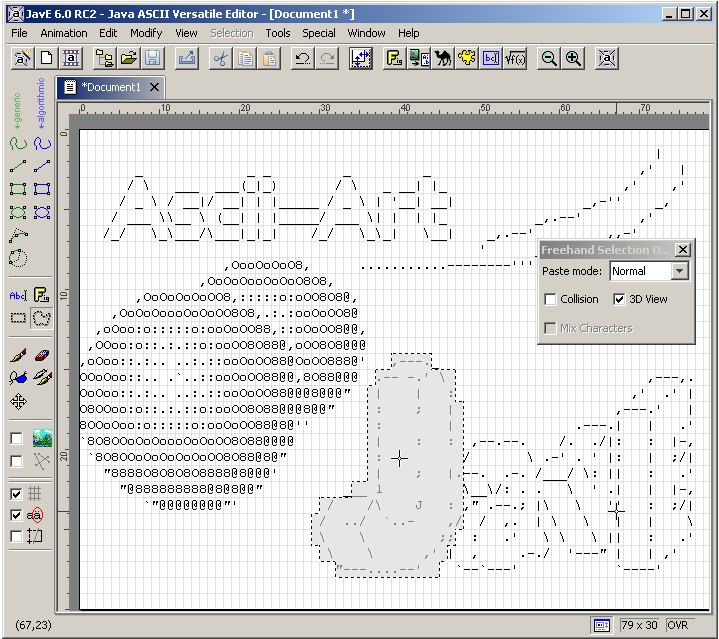Click the export arrow toolbar icon

point(187,58)
